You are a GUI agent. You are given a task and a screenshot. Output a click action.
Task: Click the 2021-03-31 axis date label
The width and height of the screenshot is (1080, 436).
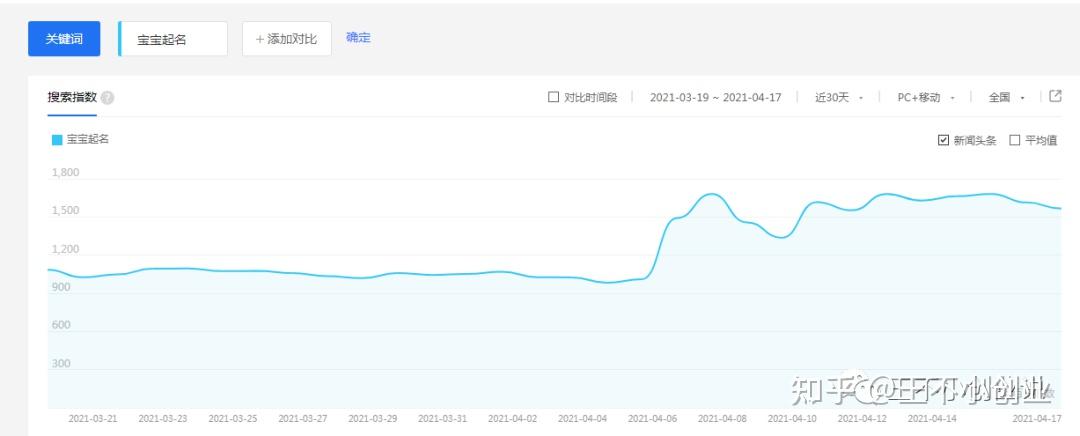click(x=443, y=418)
